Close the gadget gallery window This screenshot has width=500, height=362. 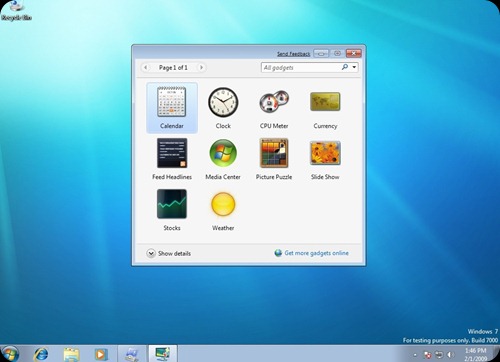354,53
